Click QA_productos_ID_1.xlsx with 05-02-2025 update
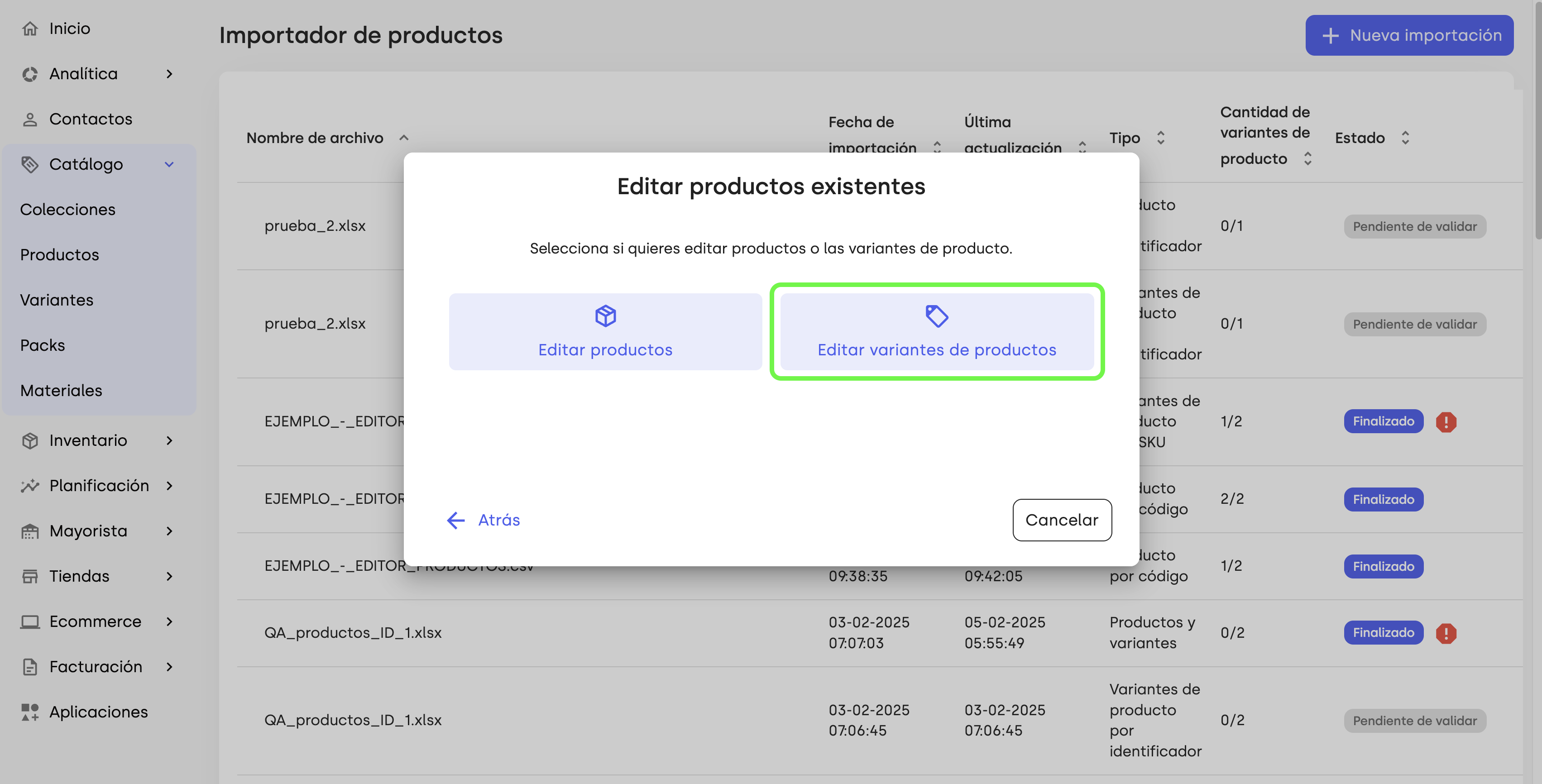The image size is (1542, 784). [353, 632]
